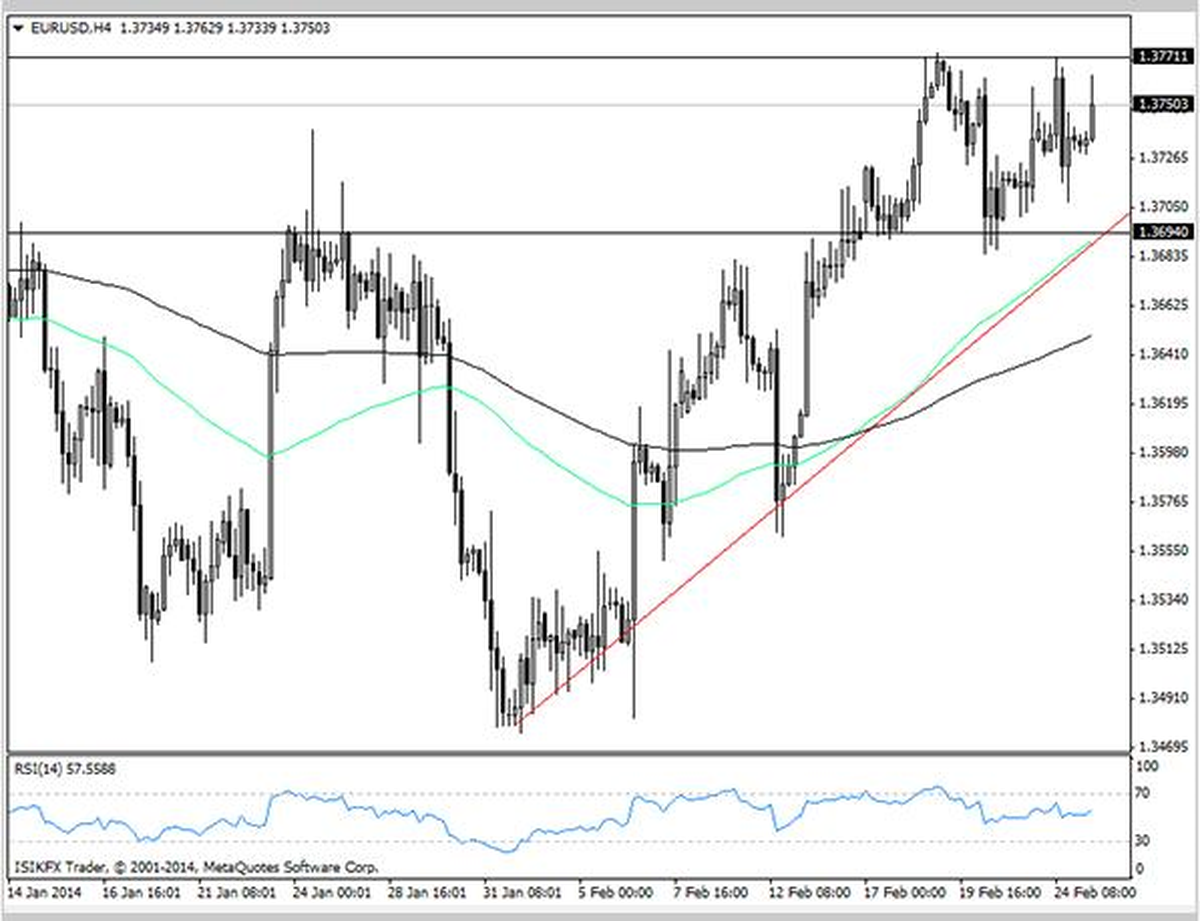
Task: Click the '1.35765' price axis value
Action: tap(1164, 501)
